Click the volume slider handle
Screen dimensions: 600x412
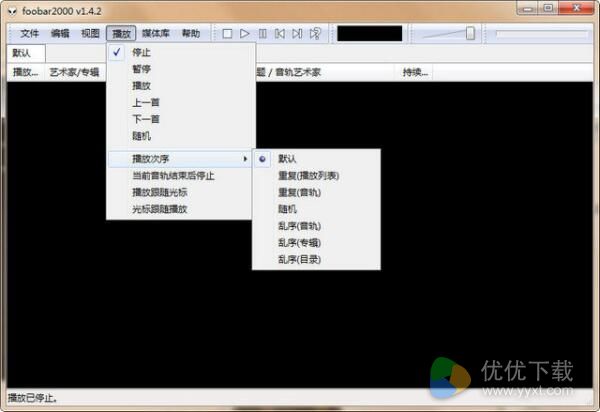470,33
